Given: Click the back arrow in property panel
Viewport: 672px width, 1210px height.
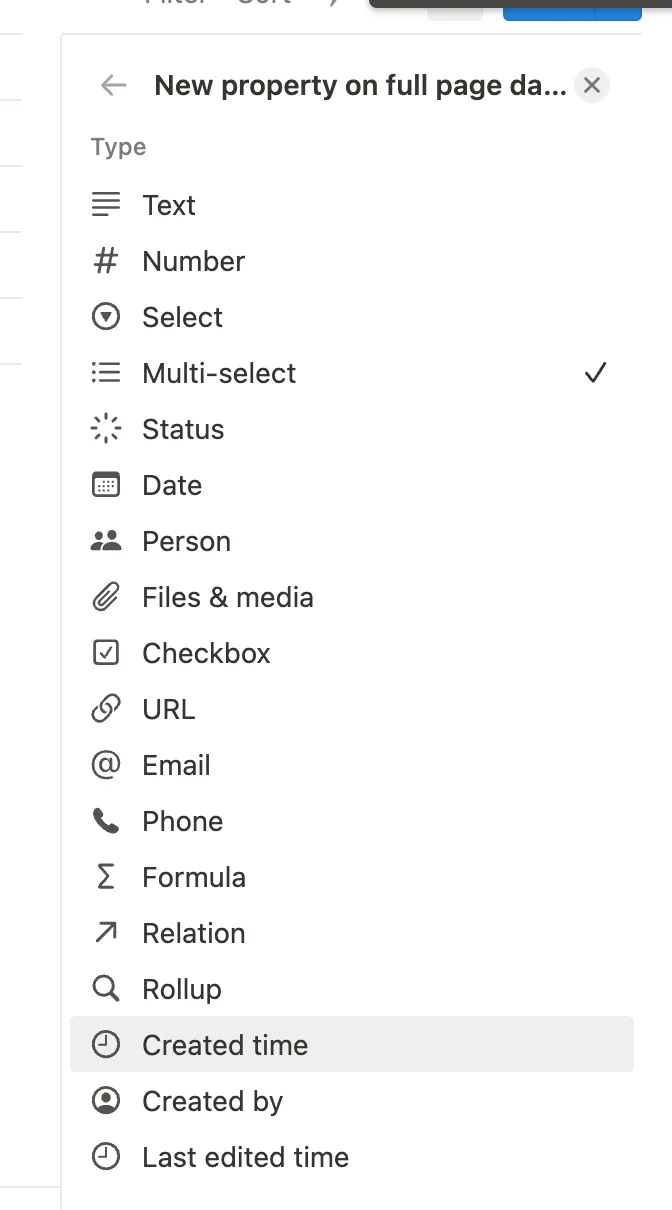Looking at the screenshot, I should tap(114, 86).
